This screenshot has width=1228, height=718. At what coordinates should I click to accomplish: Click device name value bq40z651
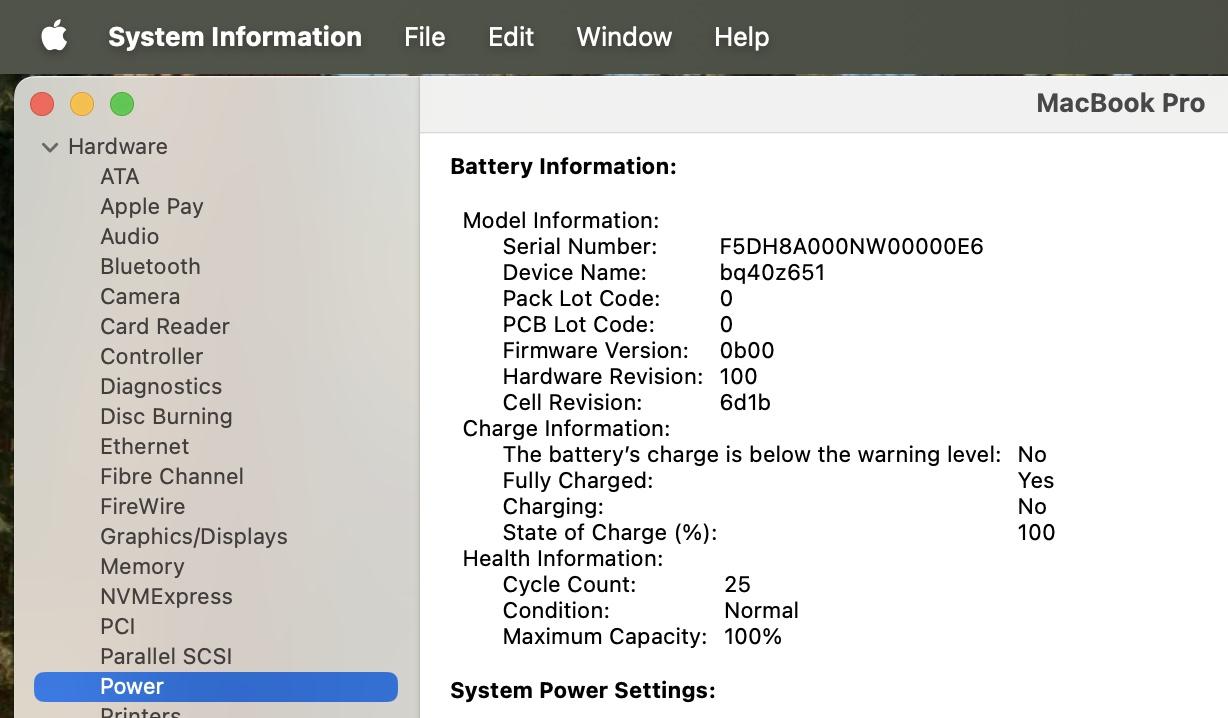point(772,272)
